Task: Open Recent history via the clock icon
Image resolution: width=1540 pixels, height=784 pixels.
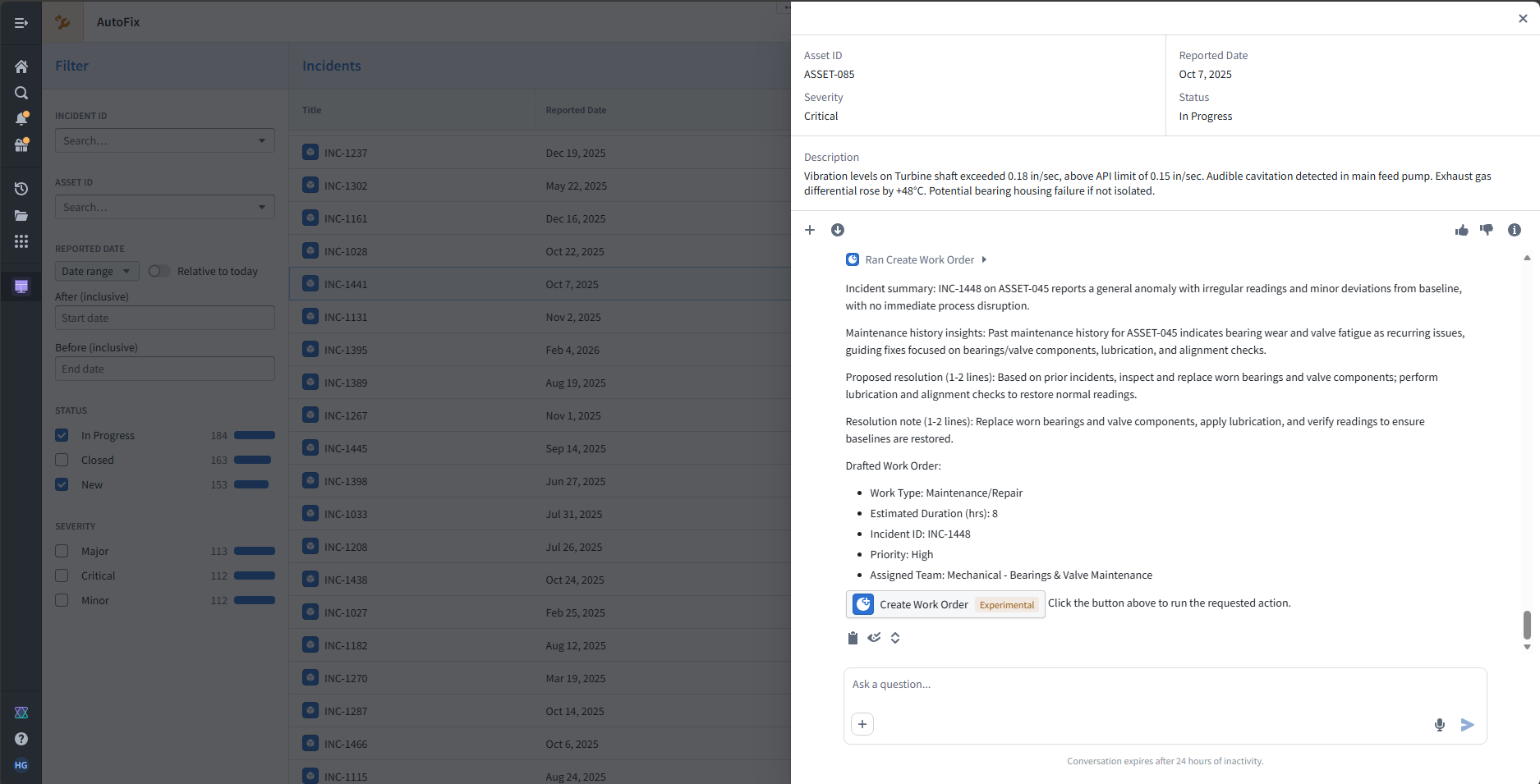Action: tap(21, 189)
